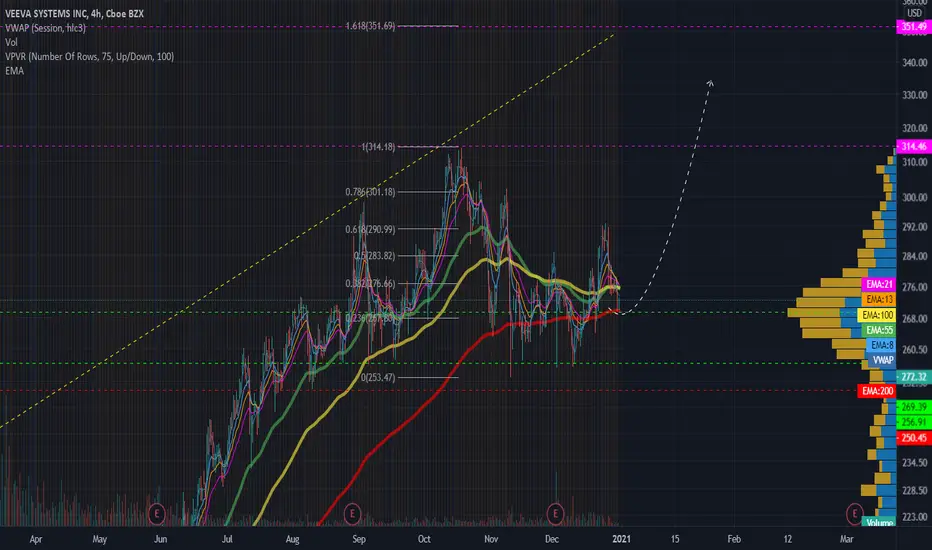Click the green EMA:55 axis label

[879, 330]
